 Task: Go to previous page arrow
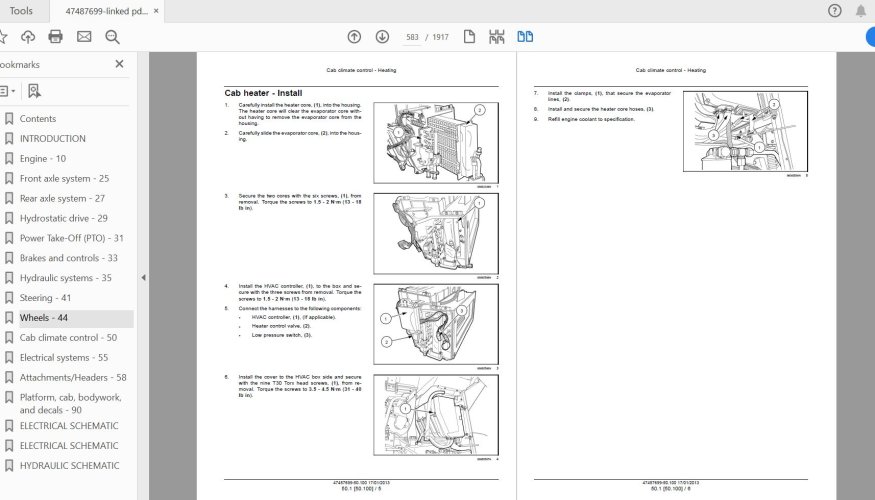(x=354, y=37)
